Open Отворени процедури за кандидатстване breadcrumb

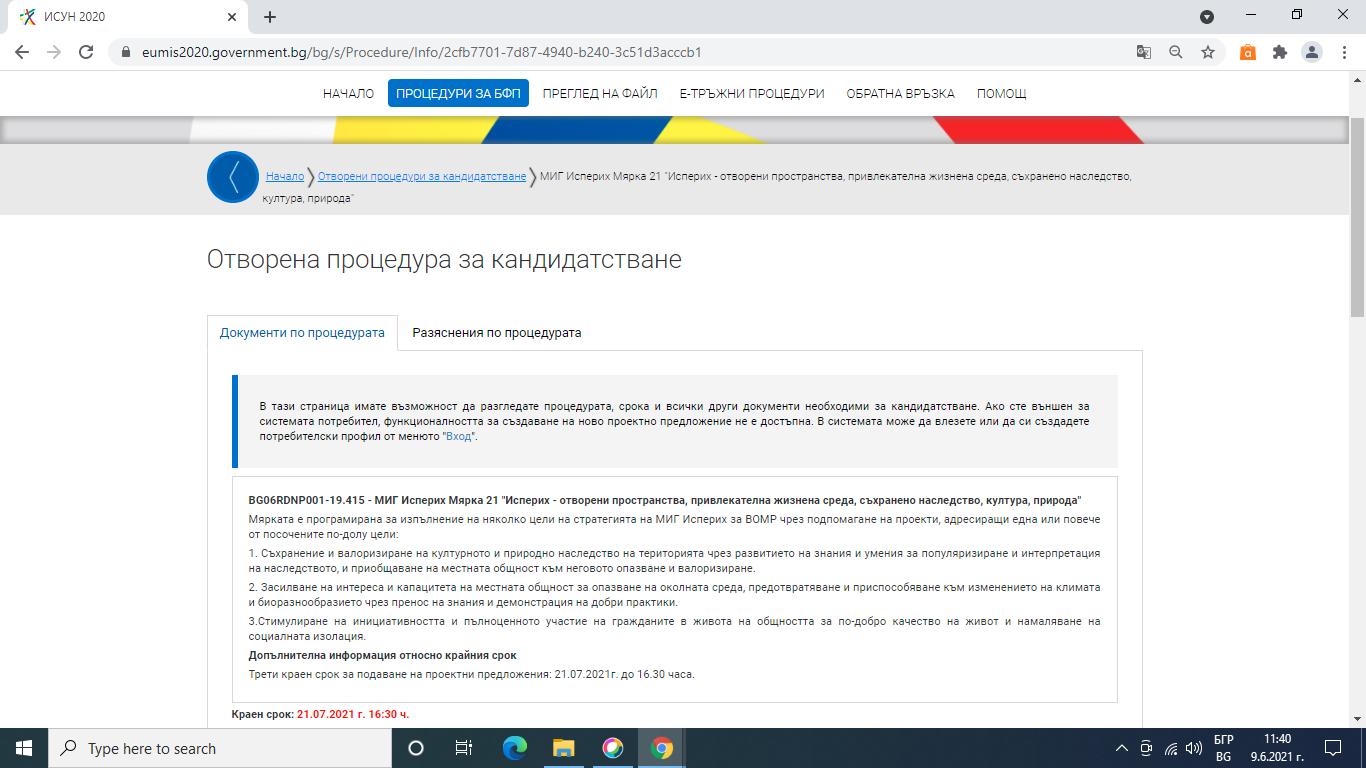[x=422, y=176]
